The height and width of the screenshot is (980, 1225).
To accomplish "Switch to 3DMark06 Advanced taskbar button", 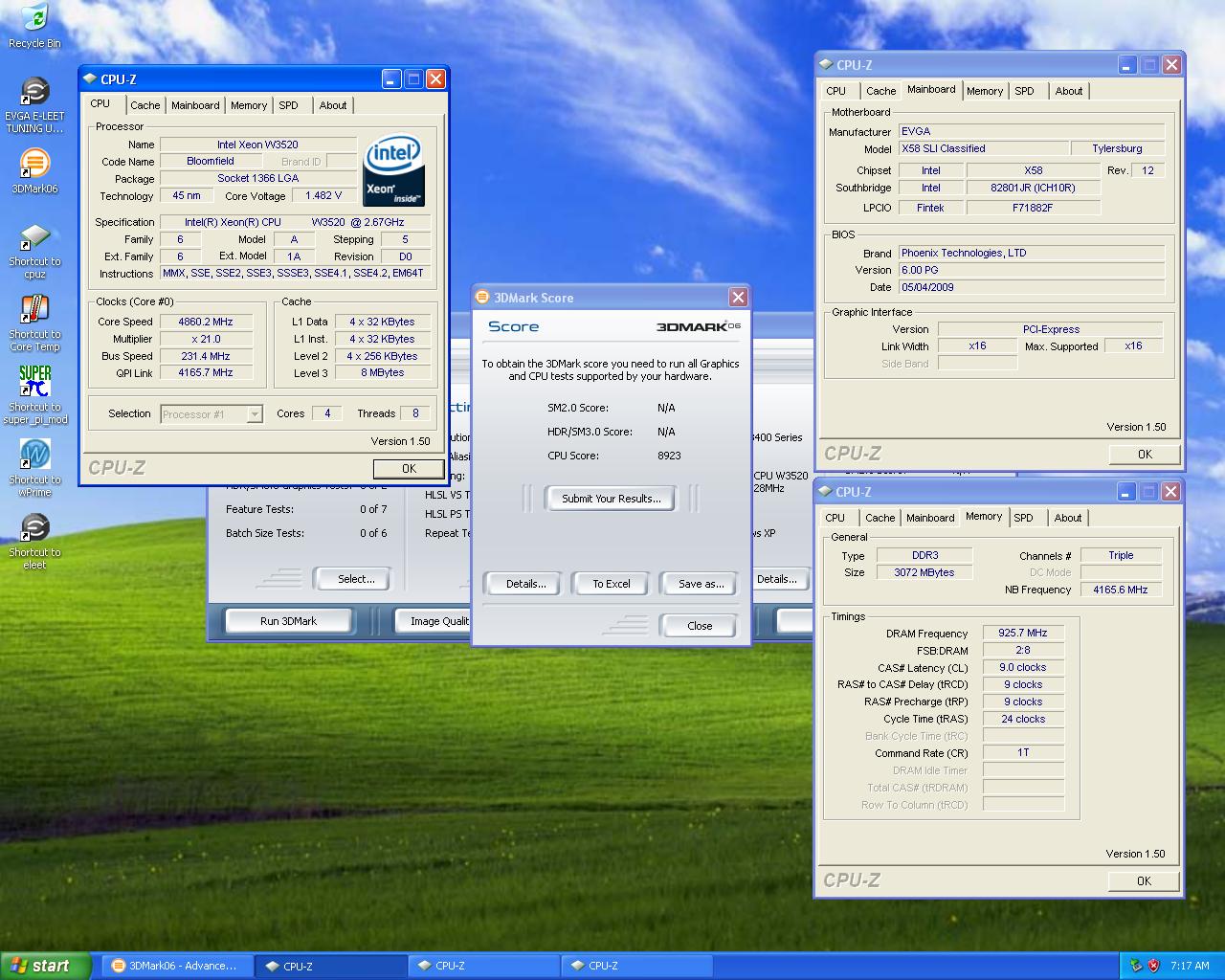I will coord(176,966).
